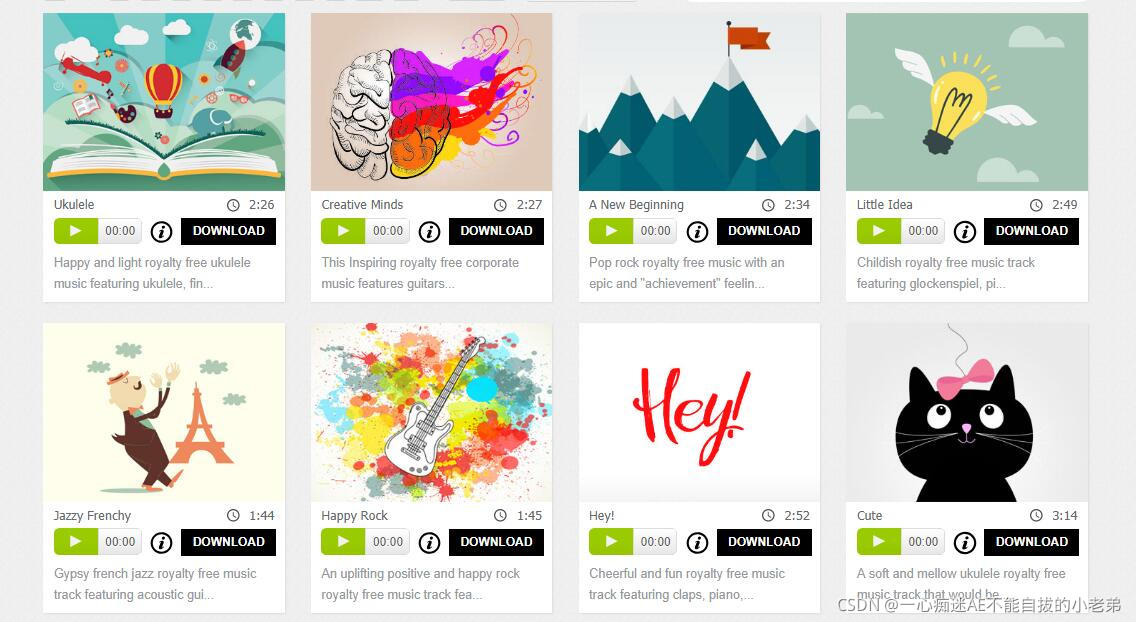Play the Creative Minds track
The width and height of the screenshot is (1136, 622).
(x=343, y=231)
